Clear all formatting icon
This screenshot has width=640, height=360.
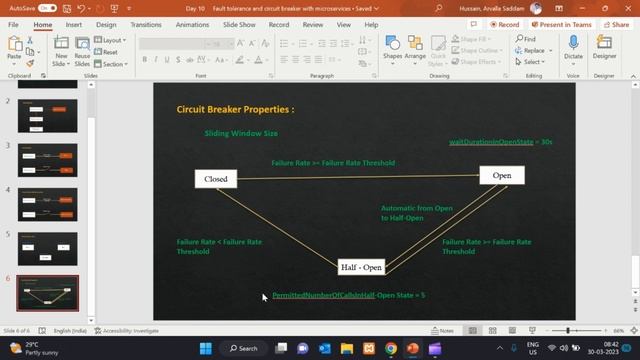click(x=265, y=43)
